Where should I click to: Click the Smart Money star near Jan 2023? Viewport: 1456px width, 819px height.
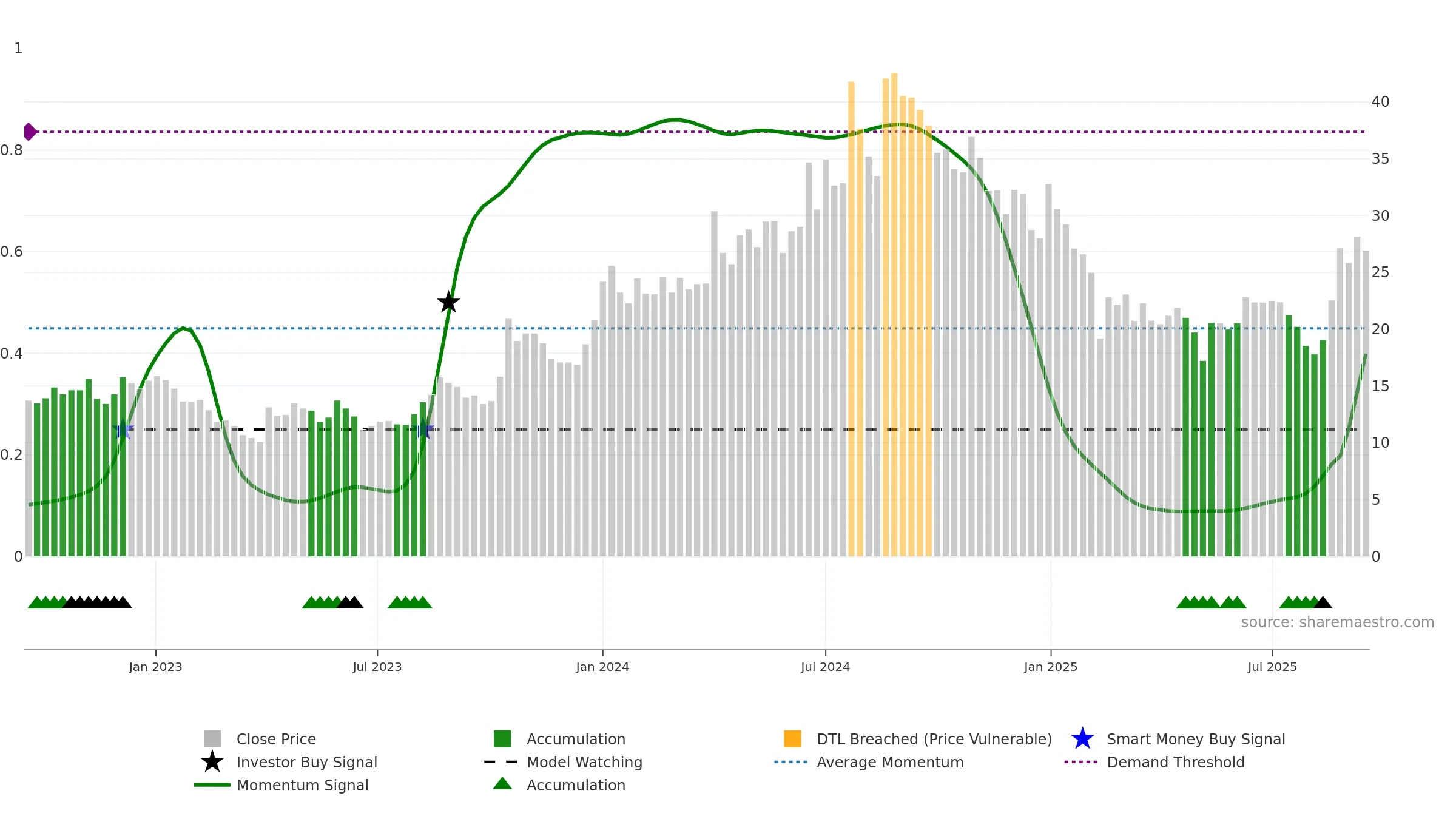[x=123, y=430]
